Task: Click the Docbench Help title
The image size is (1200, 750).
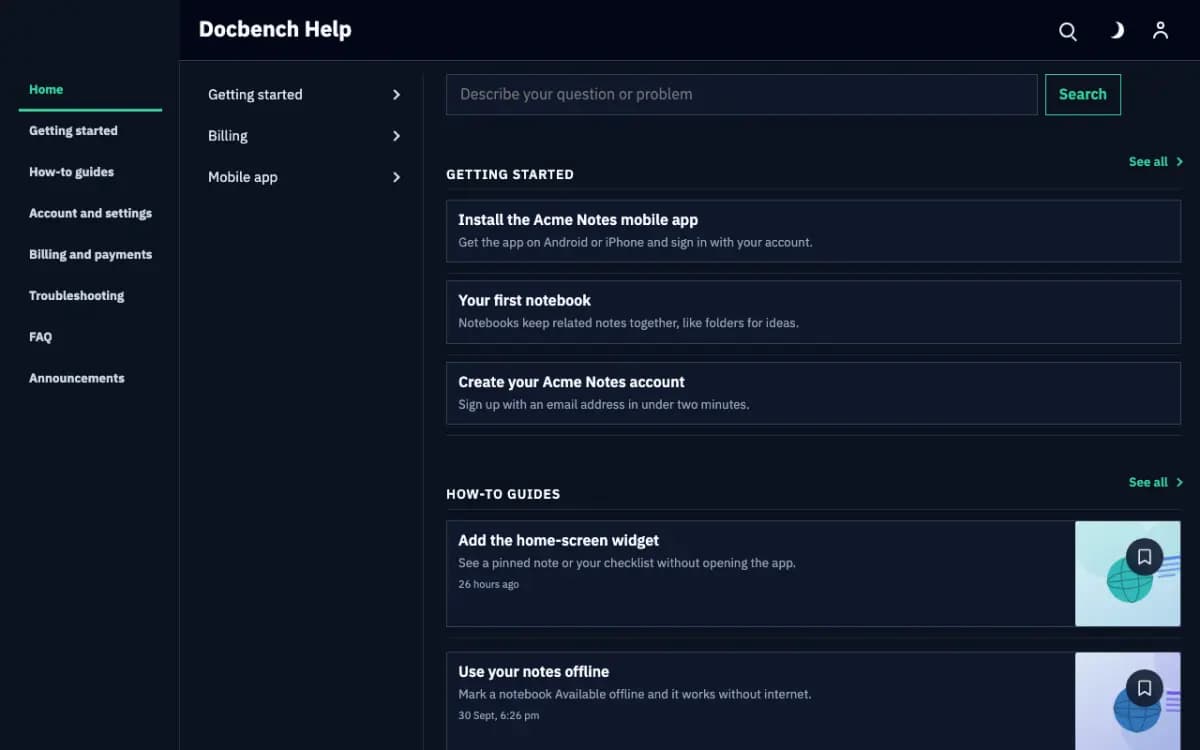Action: [275, 30]
